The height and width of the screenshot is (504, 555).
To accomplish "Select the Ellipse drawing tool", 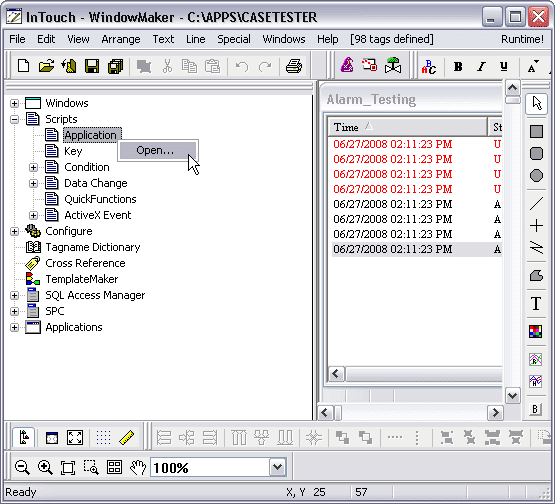I will pos(537,176).
